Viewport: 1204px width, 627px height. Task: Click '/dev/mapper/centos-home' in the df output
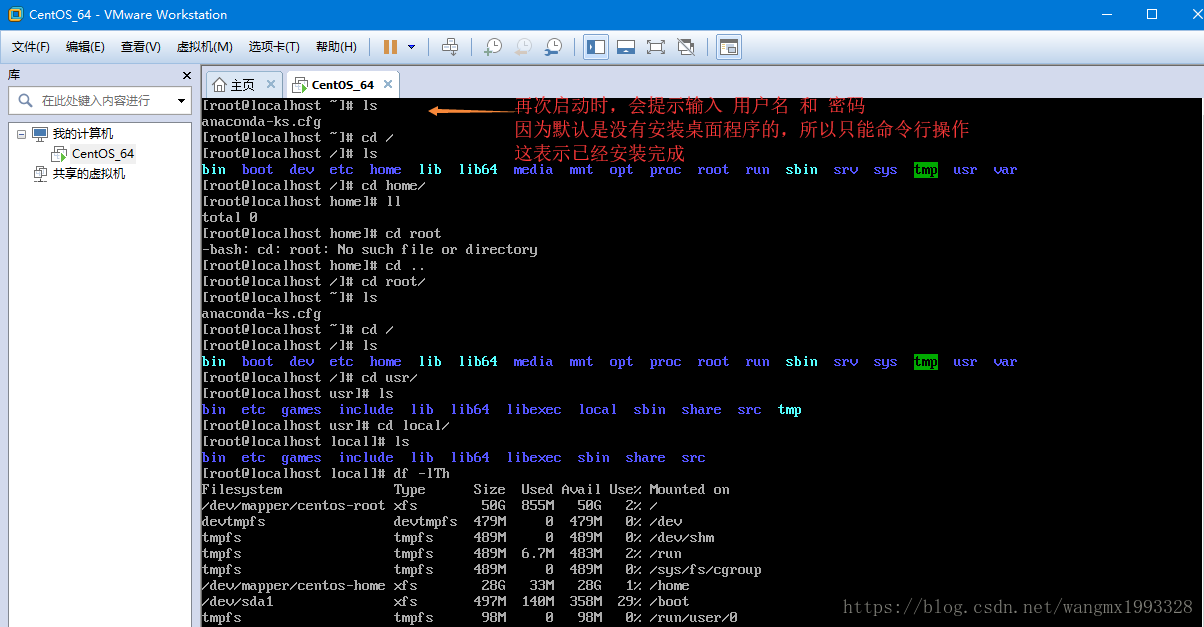[x=293, y=586]
